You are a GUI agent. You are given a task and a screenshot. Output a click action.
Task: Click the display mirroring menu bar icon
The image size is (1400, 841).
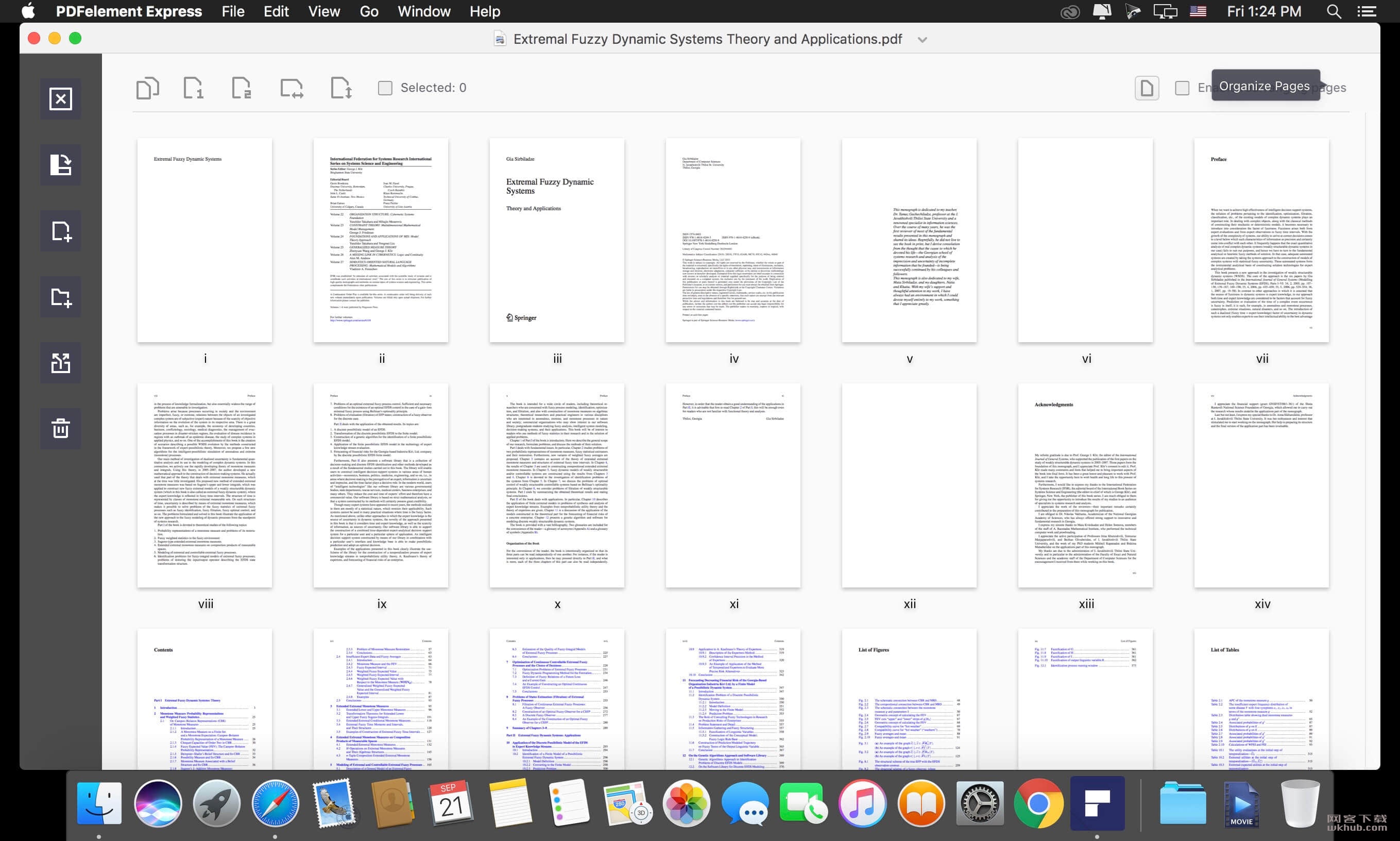[x=1166, y=11]
